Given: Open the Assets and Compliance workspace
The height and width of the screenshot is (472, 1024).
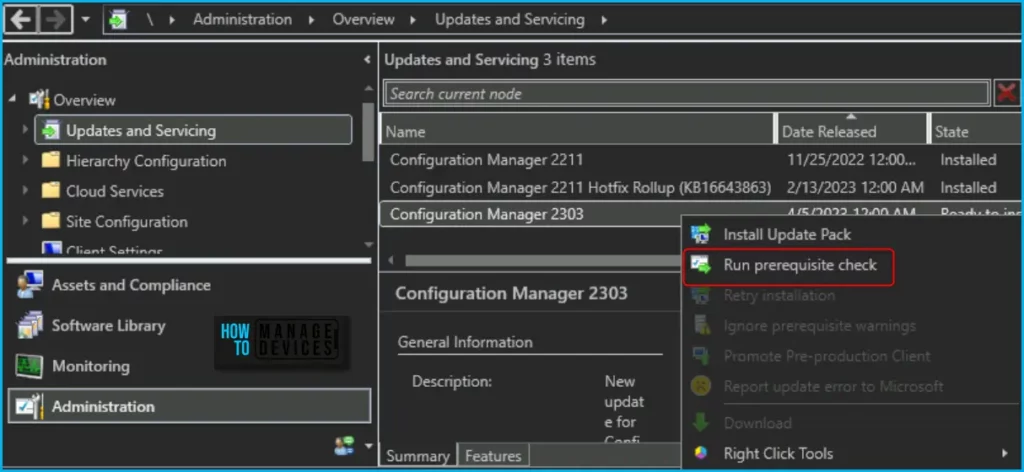Looking at the screenshot, I should tap(131, 285).
